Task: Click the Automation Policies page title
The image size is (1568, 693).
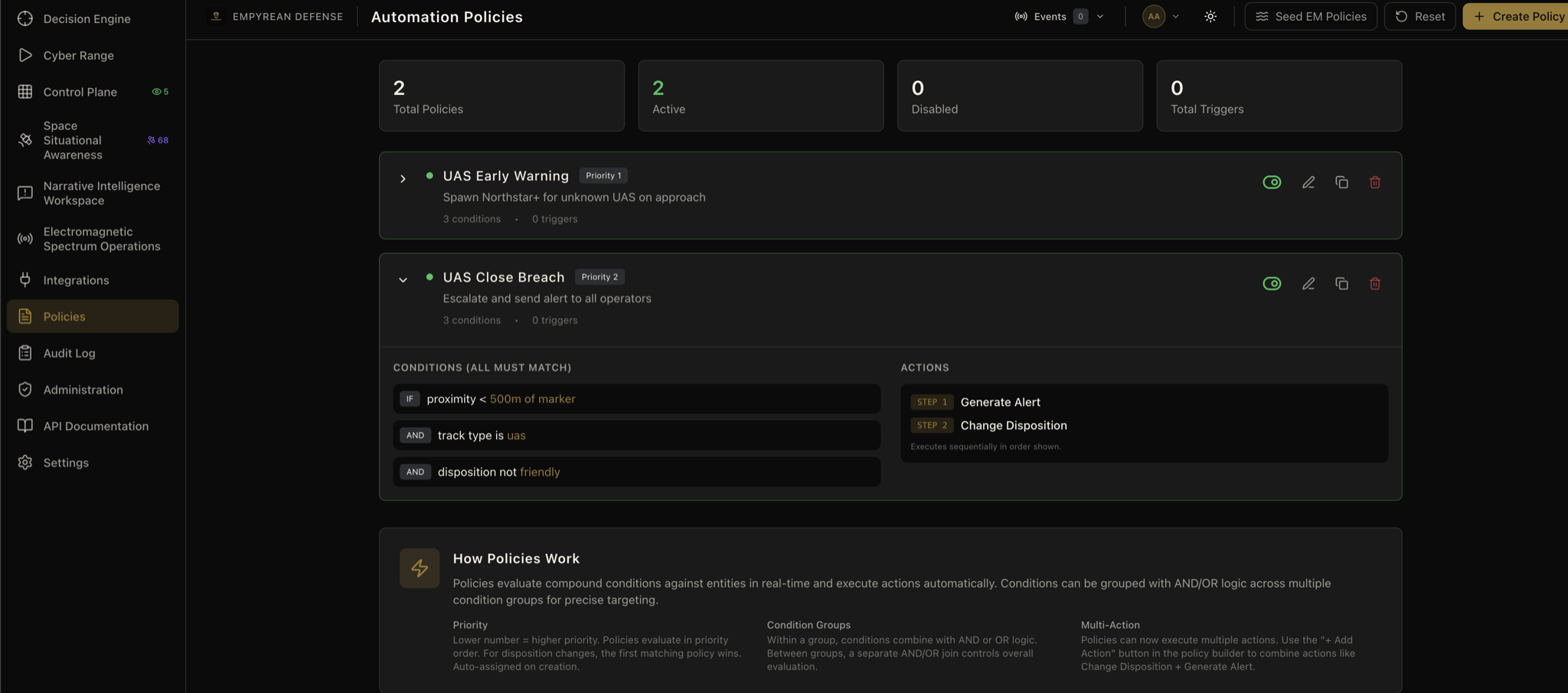Action: click(x=447, y=16)
